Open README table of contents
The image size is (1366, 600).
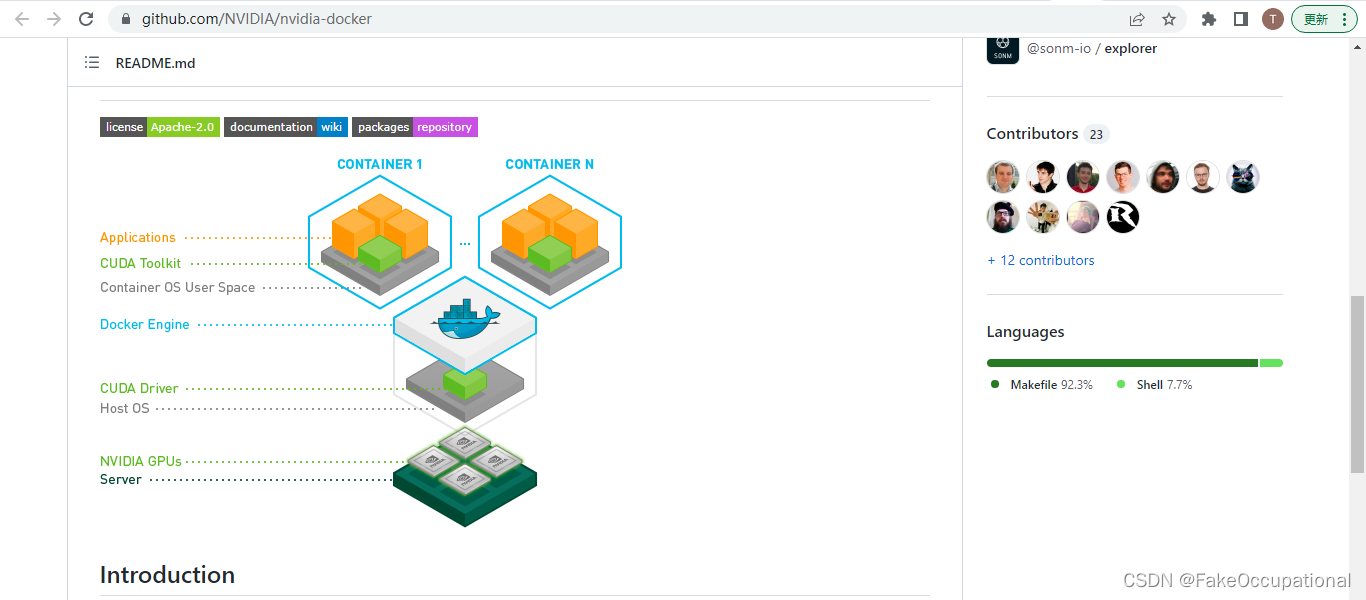coord(92,63)
